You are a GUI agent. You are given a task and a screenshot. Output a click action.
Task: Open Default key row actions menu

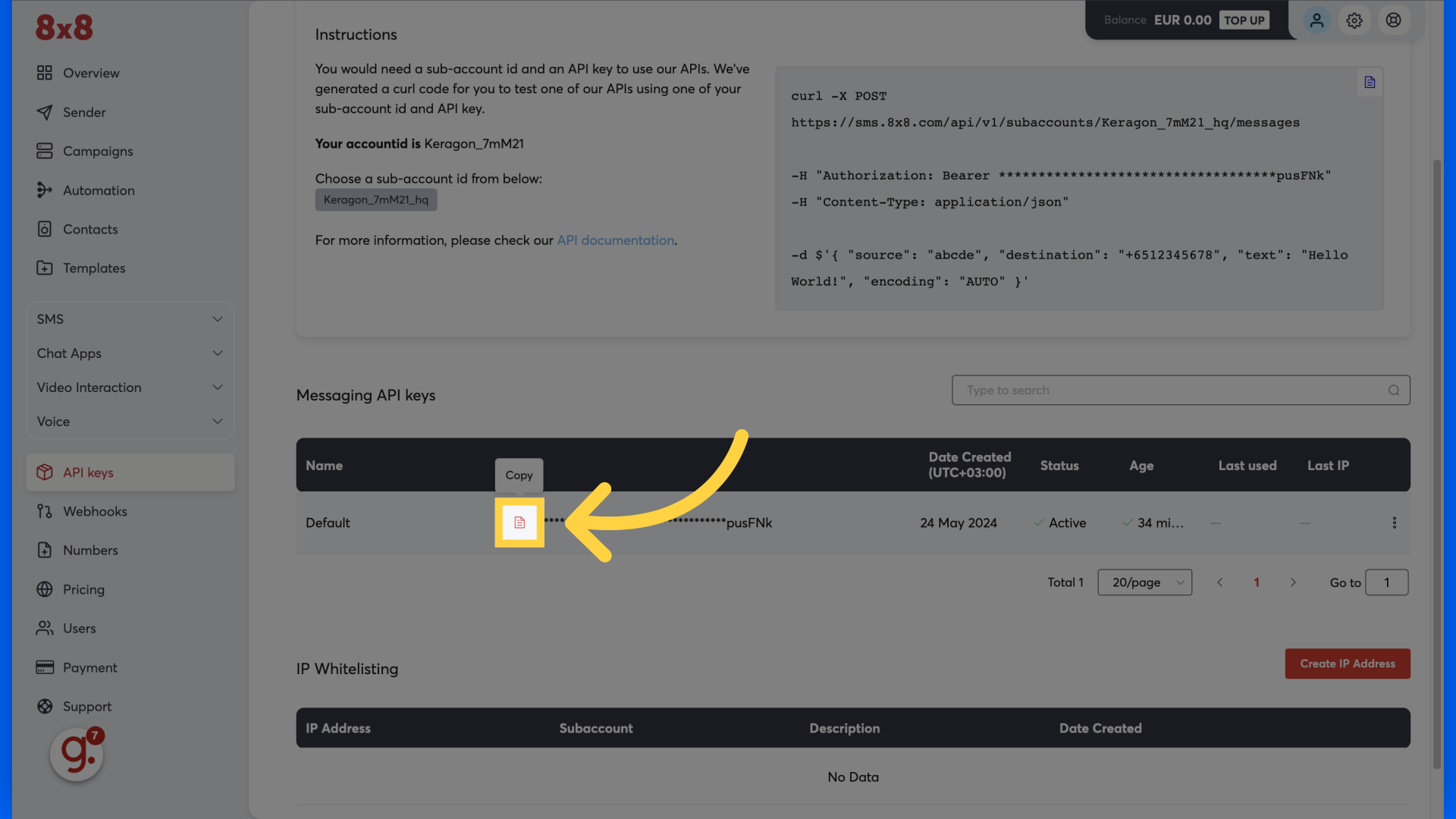point(1394,522)
